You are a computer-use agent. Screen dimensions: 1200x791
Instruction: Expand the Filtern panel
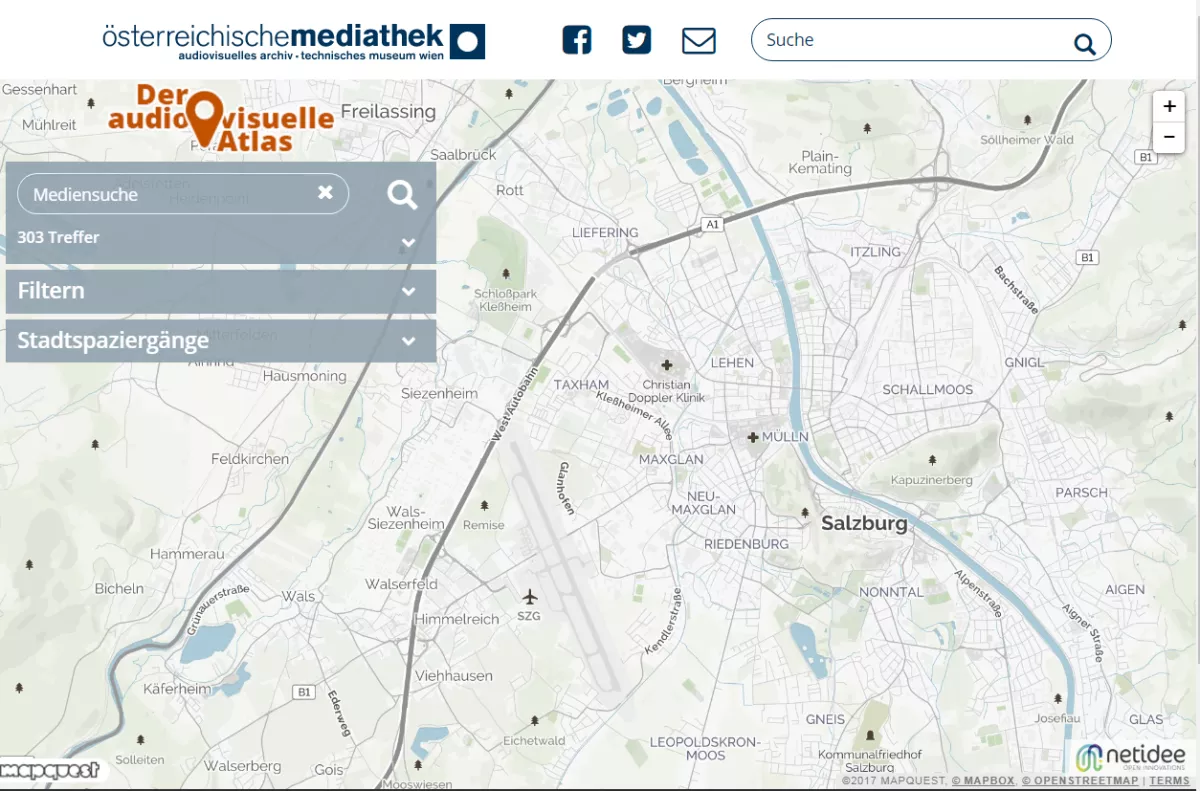pyautogui.click(x=408, y=291)
